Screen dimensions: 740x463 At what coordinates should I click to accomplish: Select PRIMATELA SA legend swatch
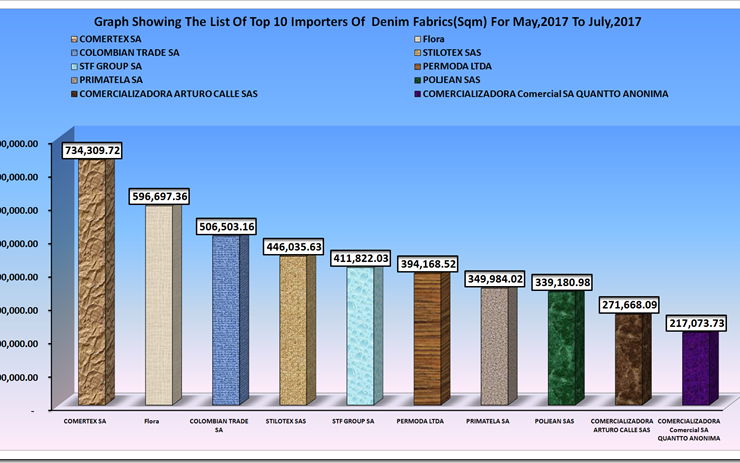74,80
